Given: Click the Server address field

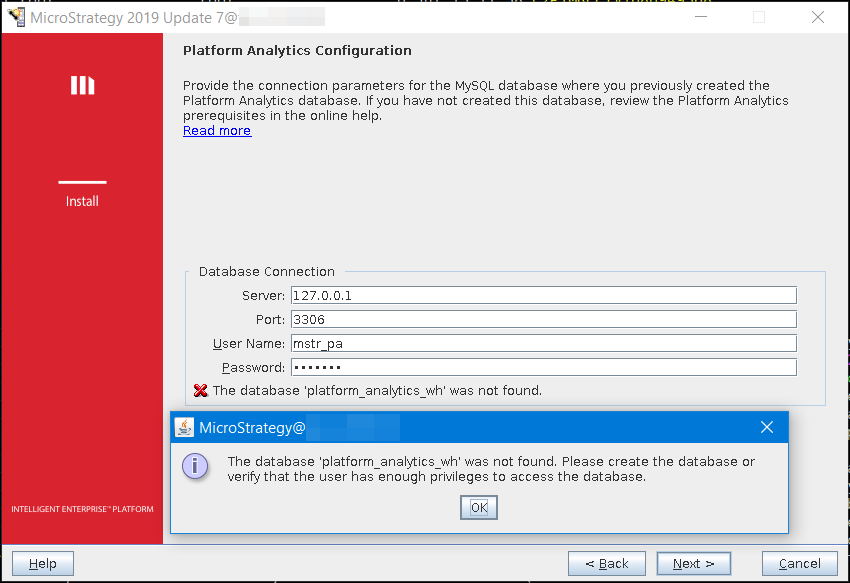Looking at the screenshot, I should [x=544, y=295].
